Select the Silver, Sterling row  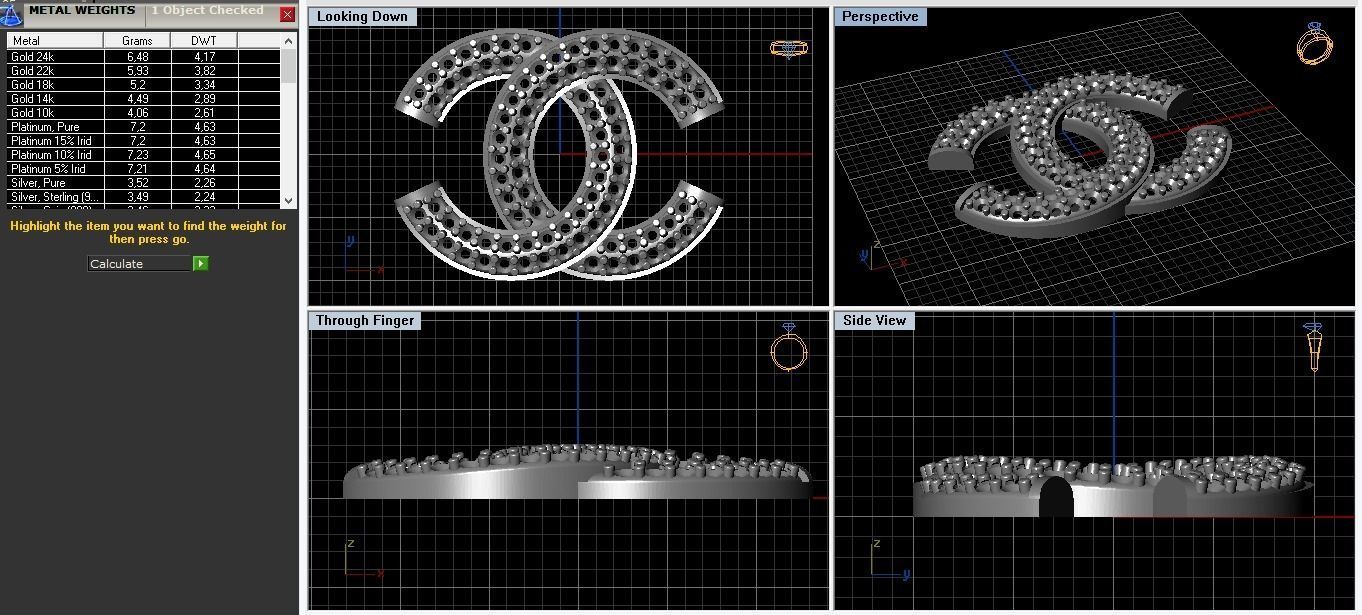pyautogui.click(x=144, y=197)
